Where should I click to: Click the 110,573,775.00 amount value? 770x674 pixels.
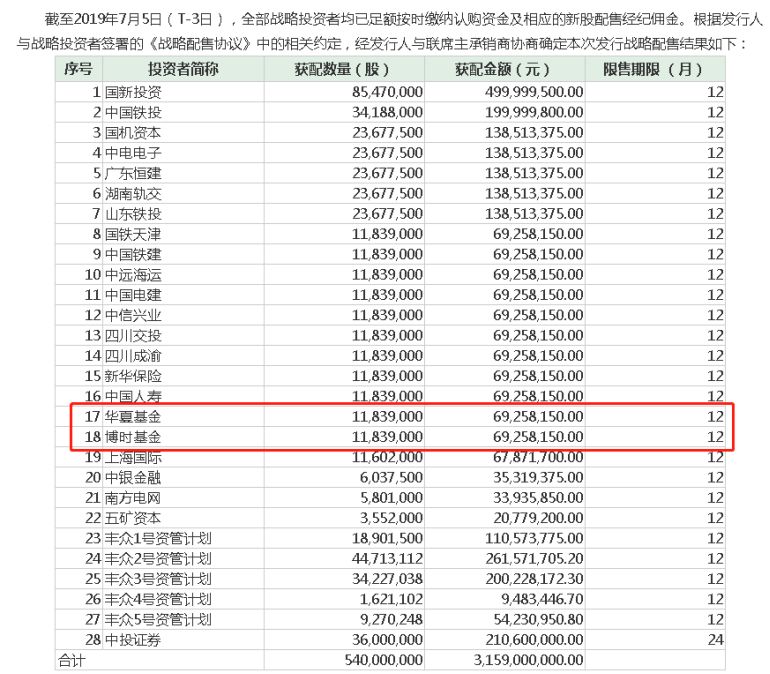(534, 538)
